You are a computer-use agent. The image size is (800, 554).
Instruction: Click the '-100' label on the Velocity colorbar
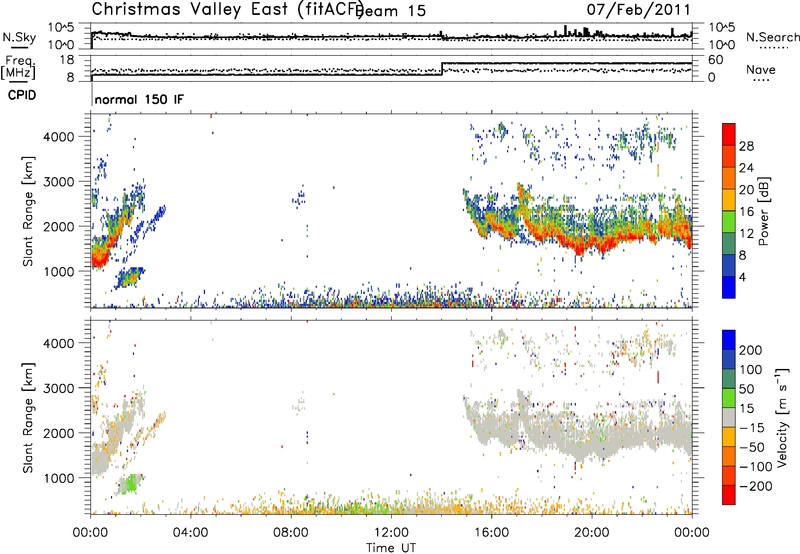click(756, 467)
